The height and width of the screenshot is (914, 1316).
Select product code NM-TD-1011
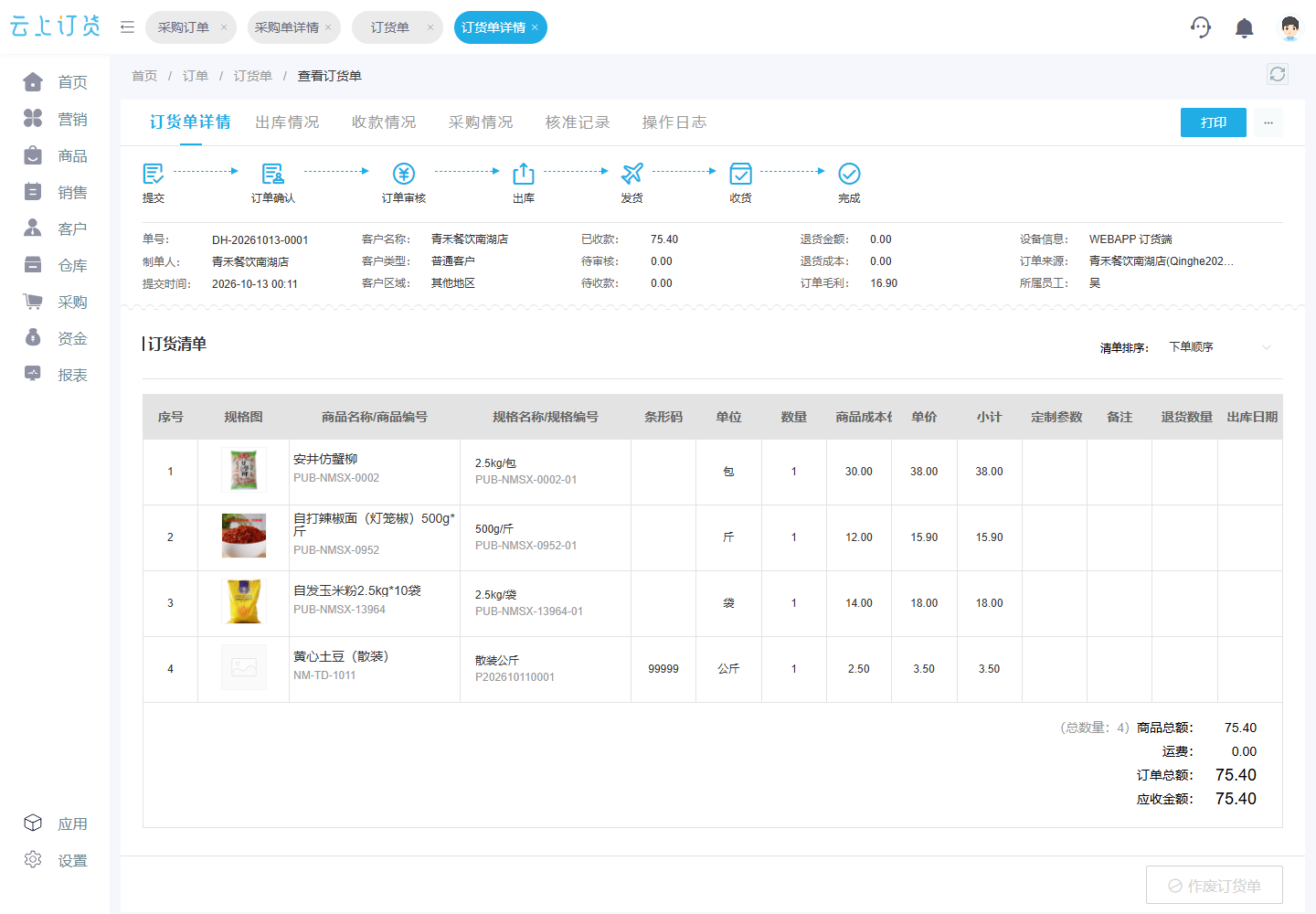coord(324,675)
